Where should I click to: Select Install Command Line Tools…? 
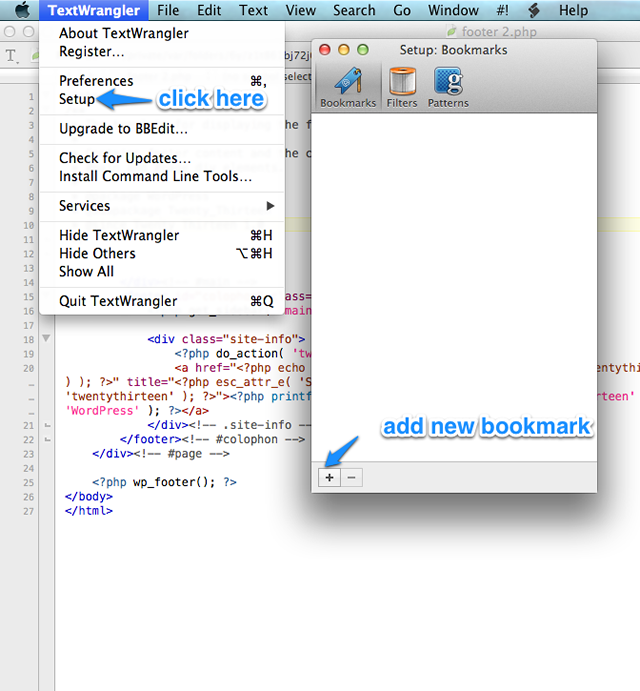[162, 176]
